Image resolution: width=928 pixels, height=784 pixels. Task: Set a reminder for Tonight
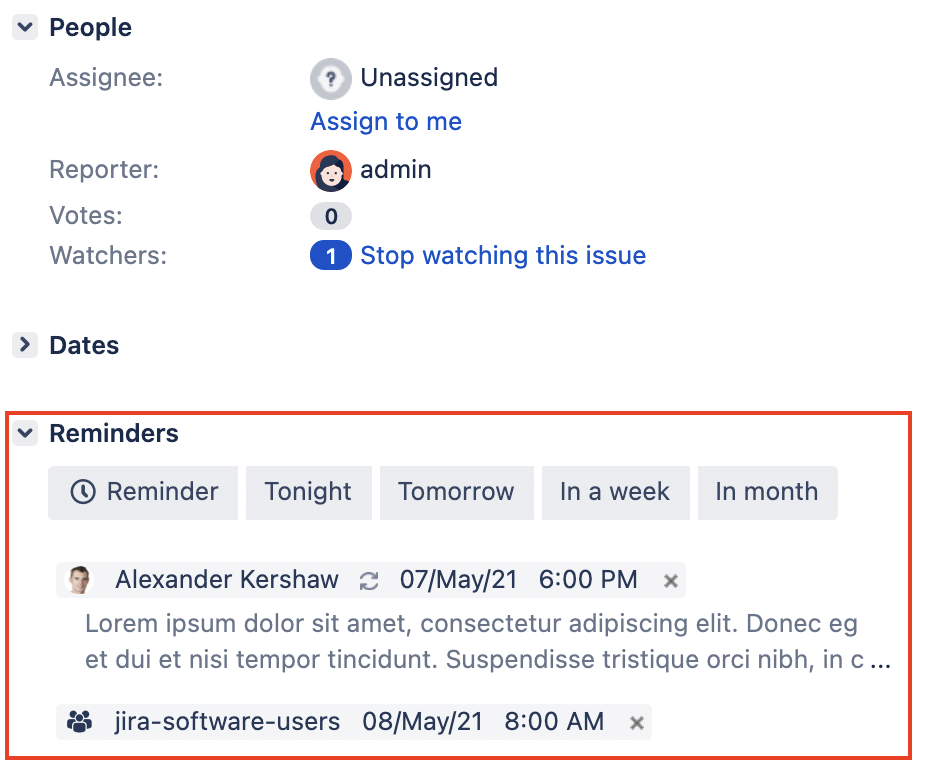308,492
